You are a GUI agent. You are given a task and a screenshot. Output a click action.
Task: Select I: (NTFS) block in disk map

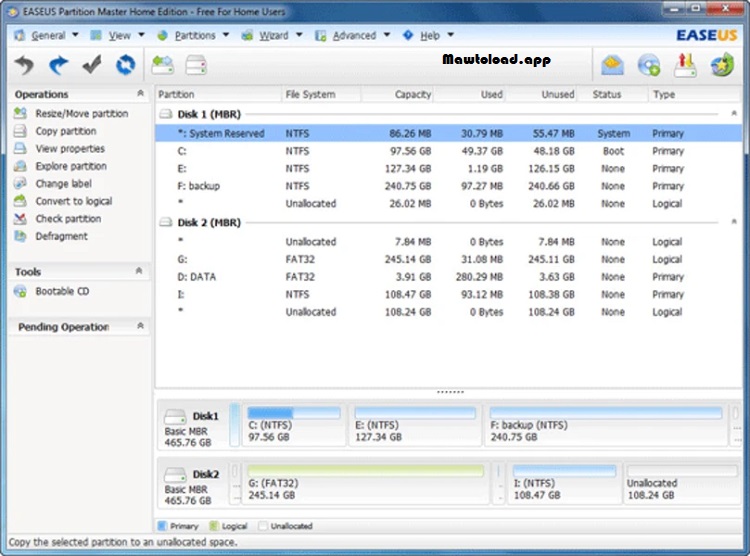[564, 483]
